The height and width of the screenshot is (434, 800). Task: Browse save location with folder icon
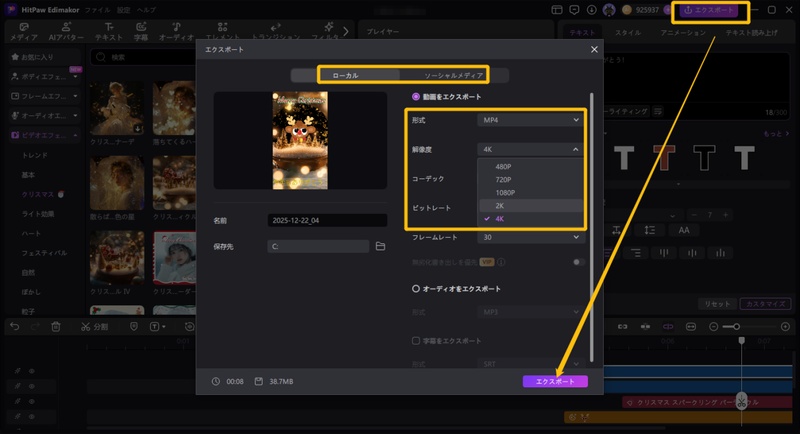pyautogui.click(x=381, y=246)
